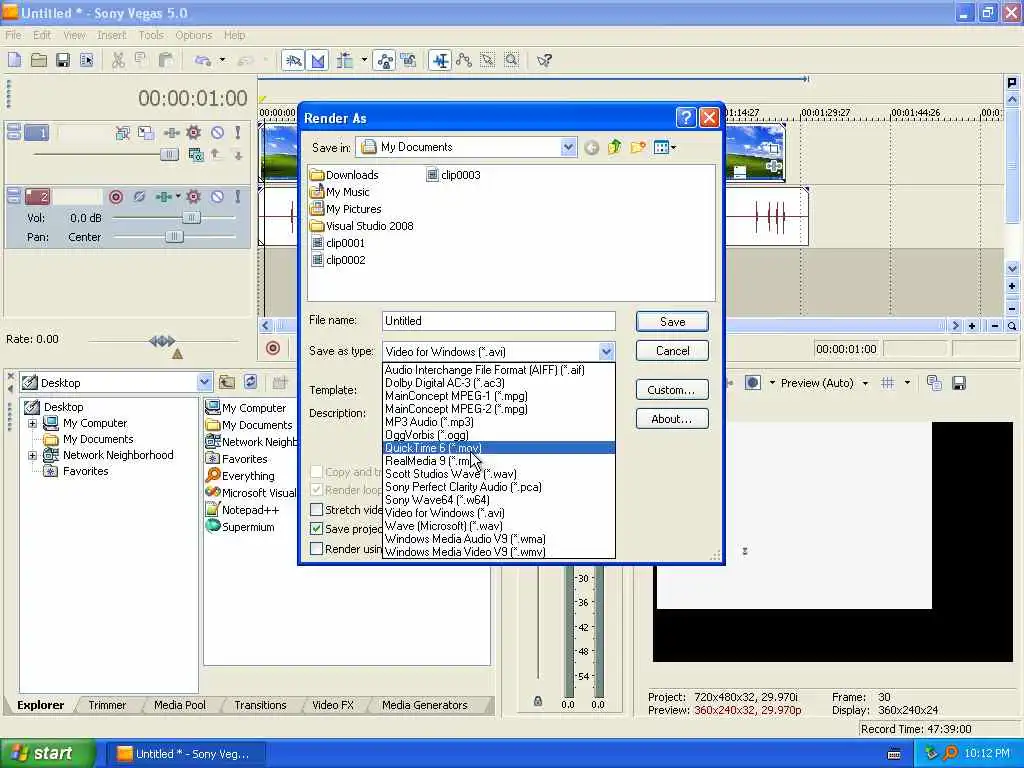Open the Media Generators tab
This screenshot has height=768, width=1024.
coord(424,705)
